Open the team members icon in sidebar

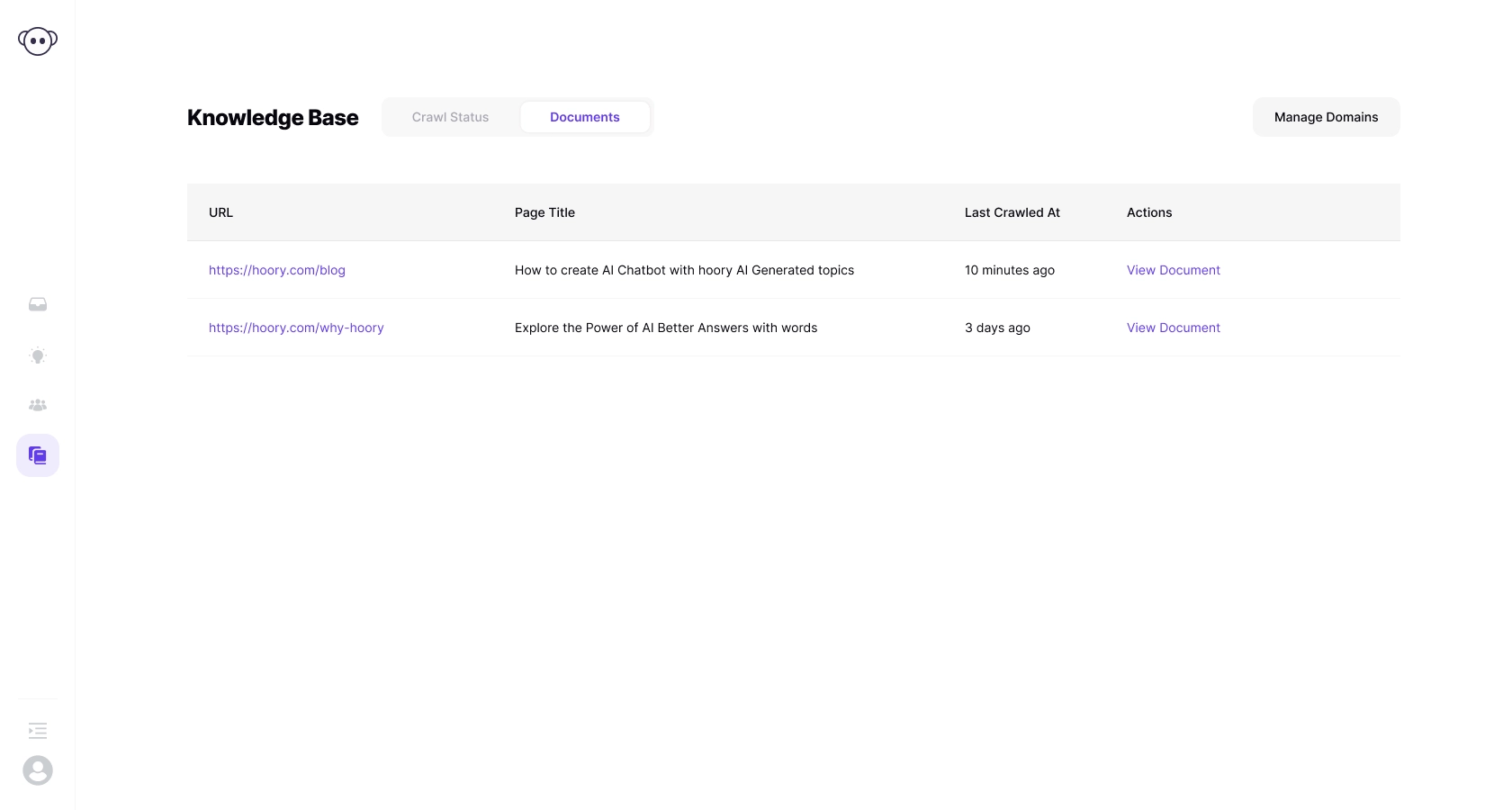(38, 405)
